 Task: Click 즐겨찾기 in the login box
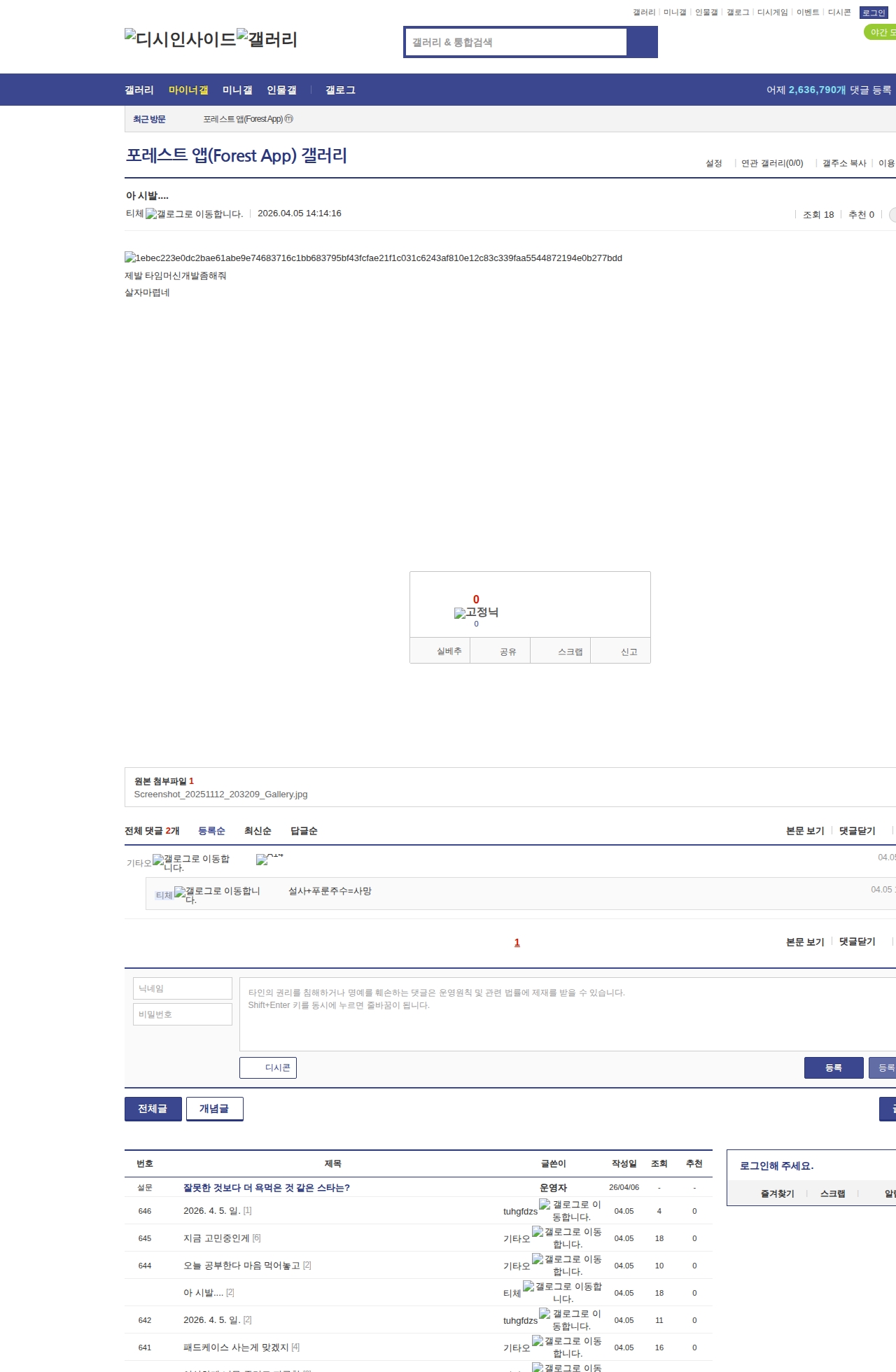pos(778,1193)
